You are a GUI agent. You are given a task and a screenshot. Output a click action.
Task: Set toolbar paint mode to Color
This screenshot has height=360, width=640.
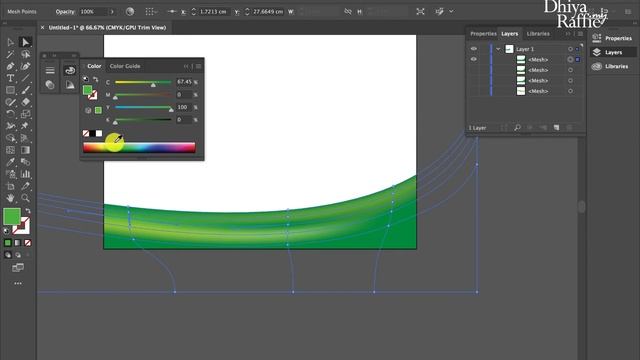(8, 243)
